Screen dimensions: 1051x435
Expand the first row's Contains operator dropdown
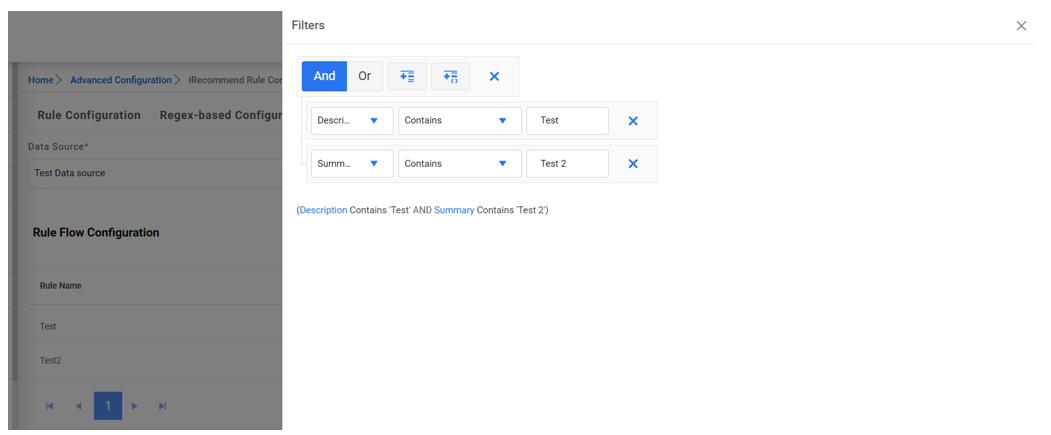click(459, 121)
